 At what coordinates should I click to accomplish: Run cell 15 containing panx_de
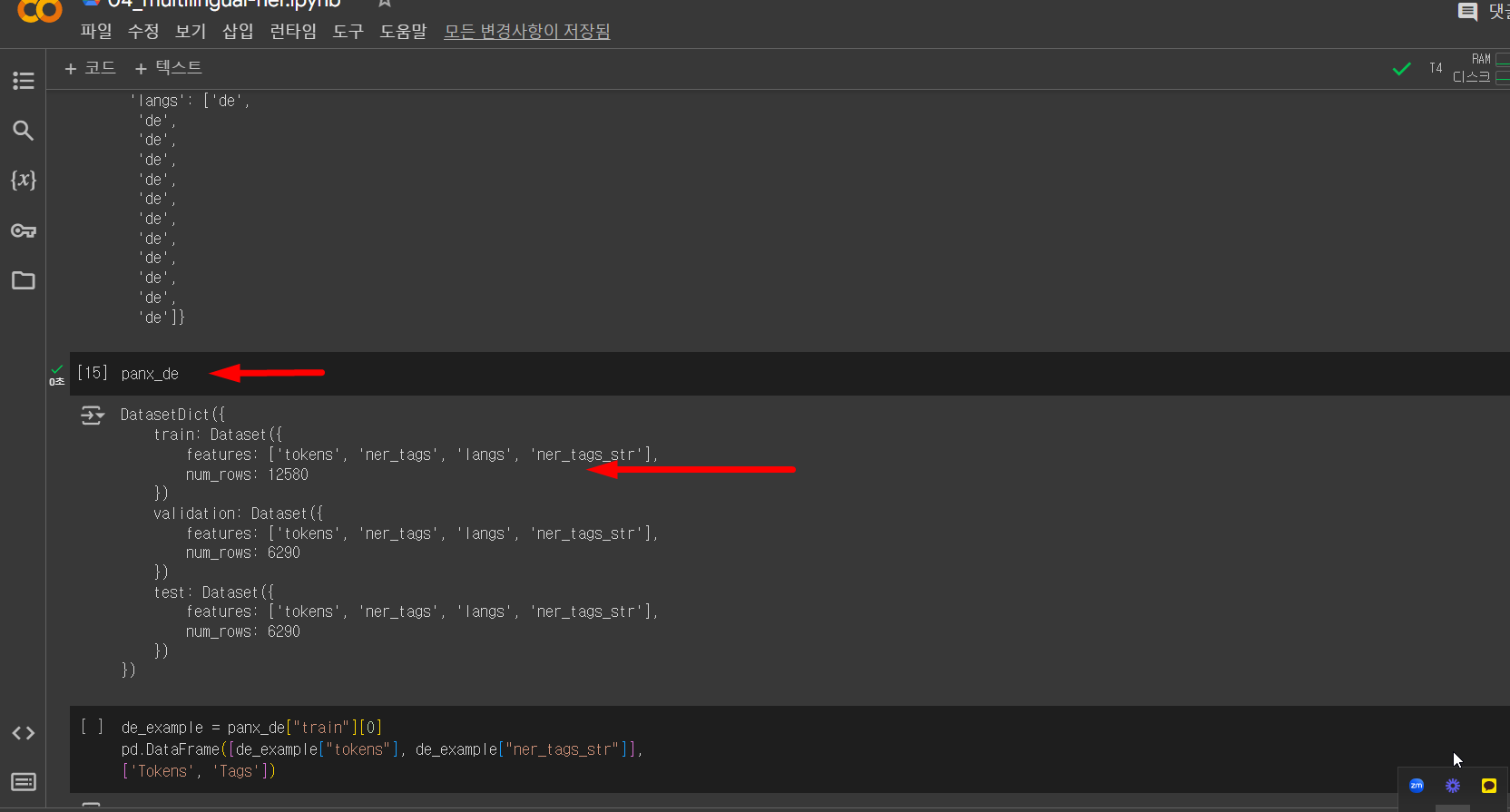tap(92, 373)
